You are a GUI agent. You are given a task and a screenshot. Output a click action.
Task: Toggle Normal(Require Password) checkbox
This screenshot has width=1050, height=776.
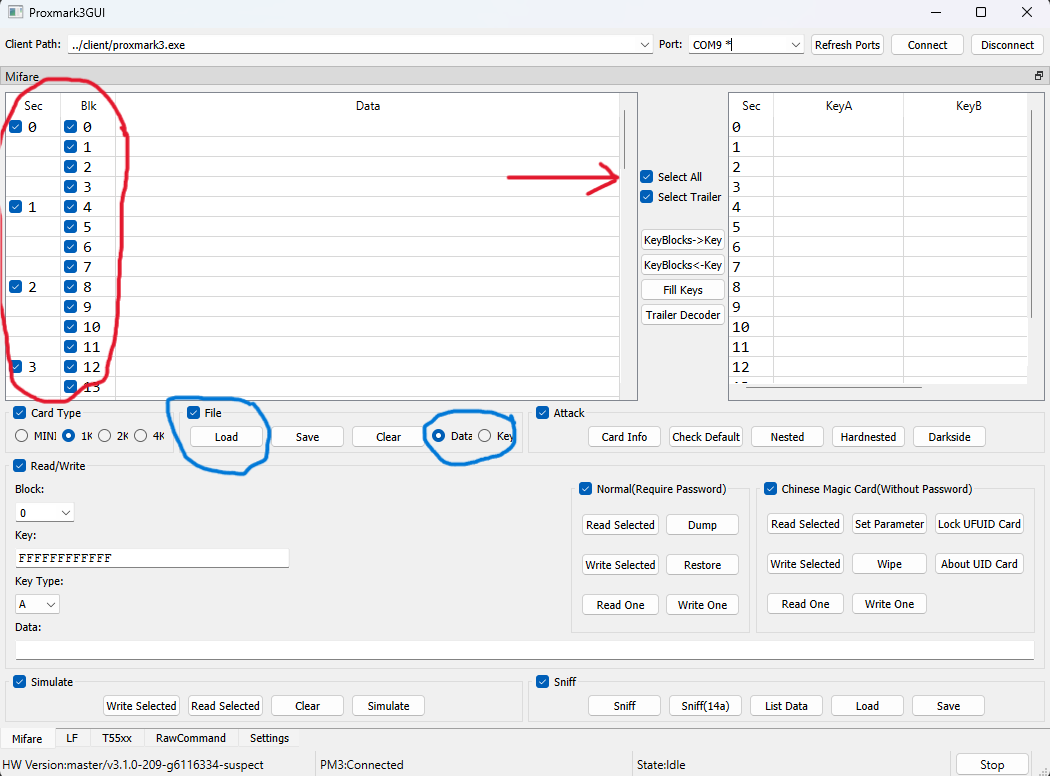585,489
